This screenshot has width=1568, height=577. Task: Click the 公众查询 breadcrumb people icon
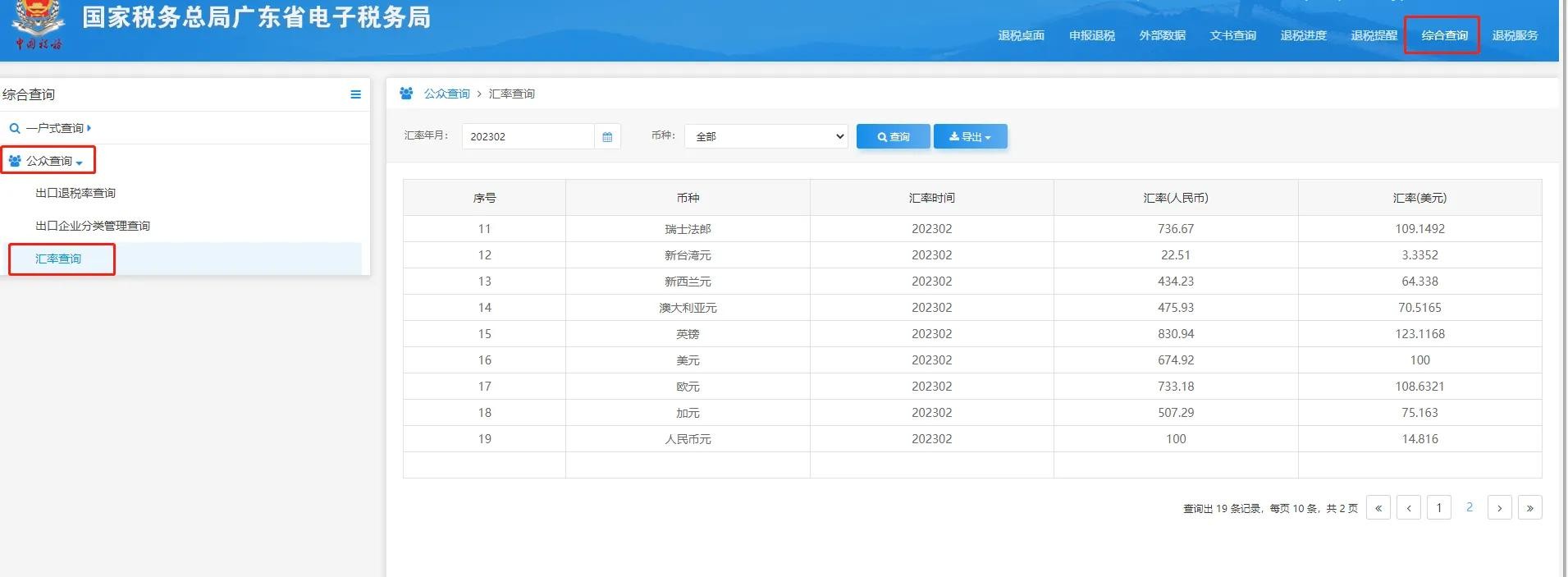coord(406,94)
